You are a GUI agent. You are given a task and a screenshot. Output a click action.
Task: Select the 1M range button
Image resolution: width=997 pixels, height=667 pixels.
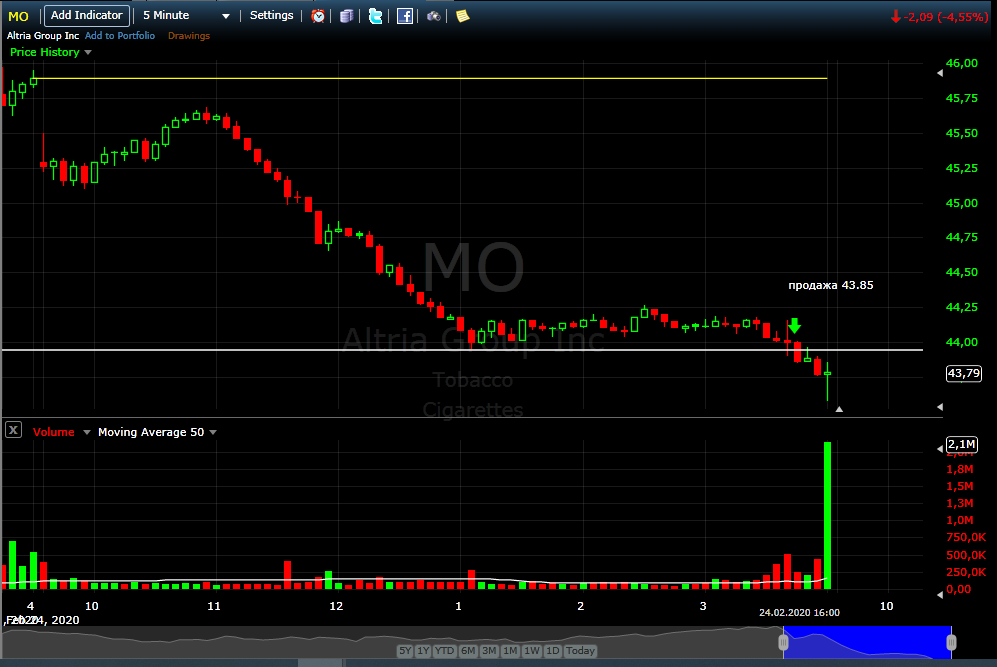(510, 650)
